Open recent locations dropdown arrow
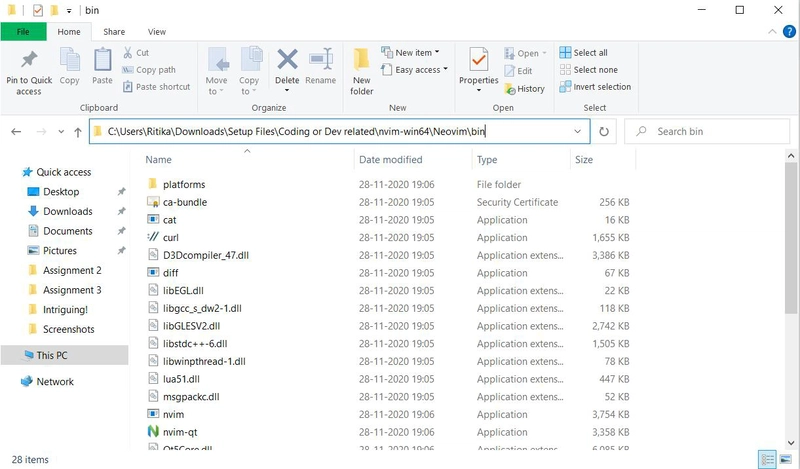This screenshot has width=800, height=469. (x=61, y=132)
